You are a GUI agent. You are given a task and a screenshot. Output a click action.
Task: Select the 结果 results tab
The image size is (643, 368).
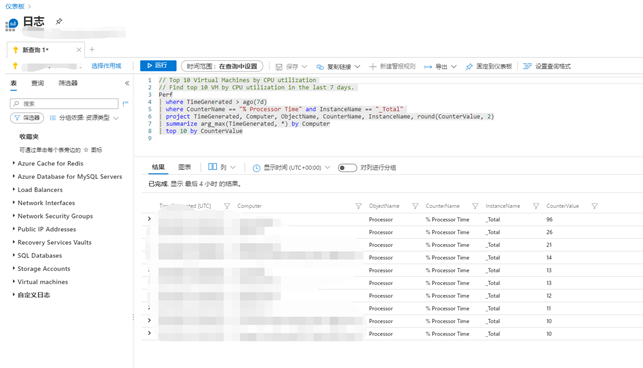point(158,167)
